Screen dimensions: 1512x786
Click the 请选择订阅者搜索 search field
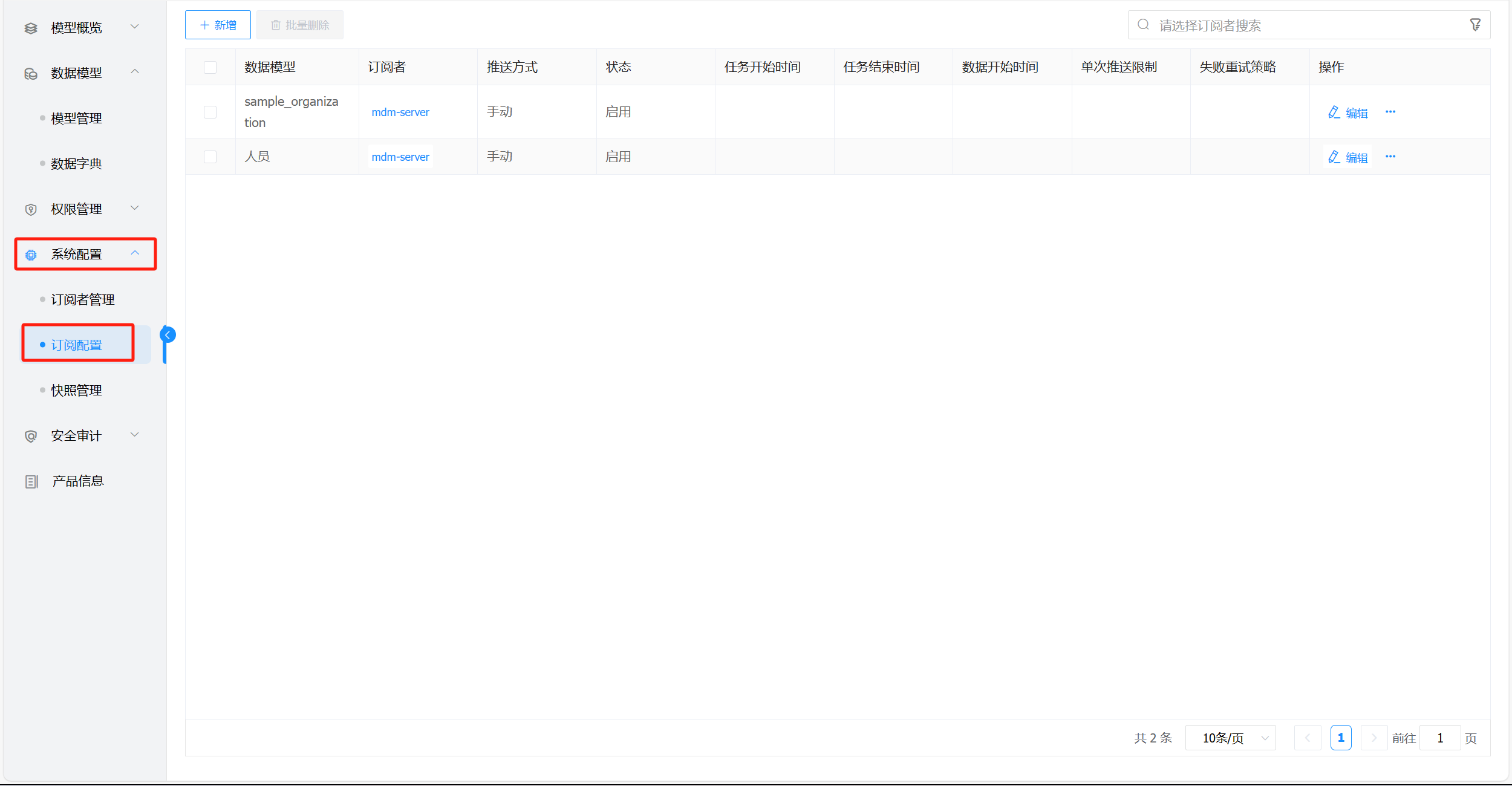[x=1309, y=25]
